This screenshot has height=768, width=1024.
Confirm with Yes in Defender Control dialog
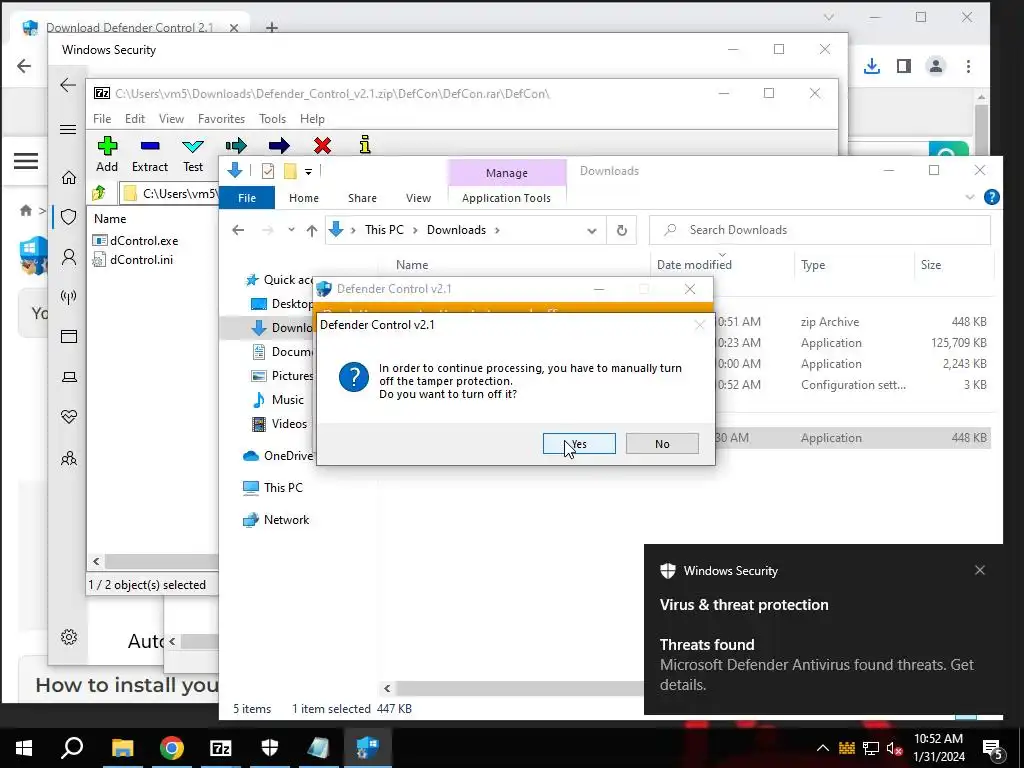579,443
